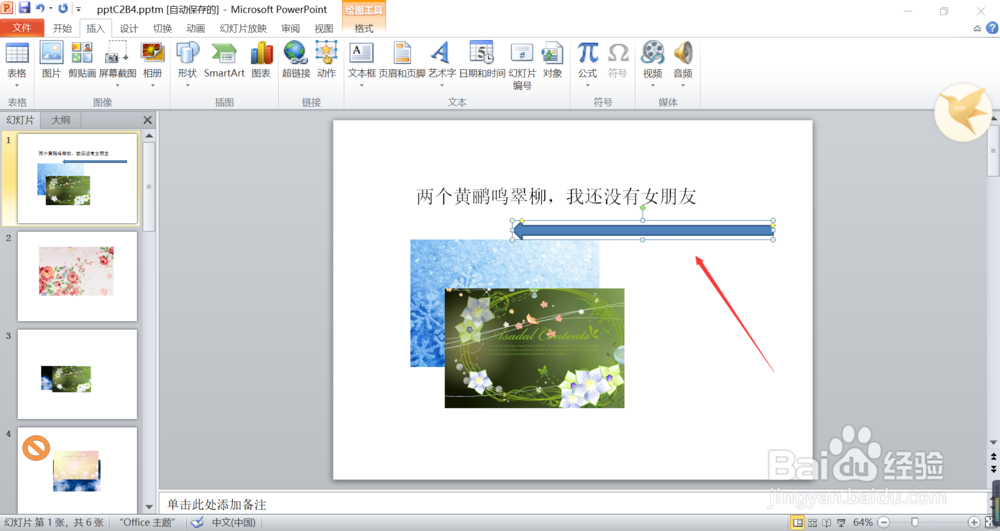The width and height of the screenshot is (1000, 531).
Task: Click the zoom slider handle
Action: pyautogui.click(x=915, y=522)
